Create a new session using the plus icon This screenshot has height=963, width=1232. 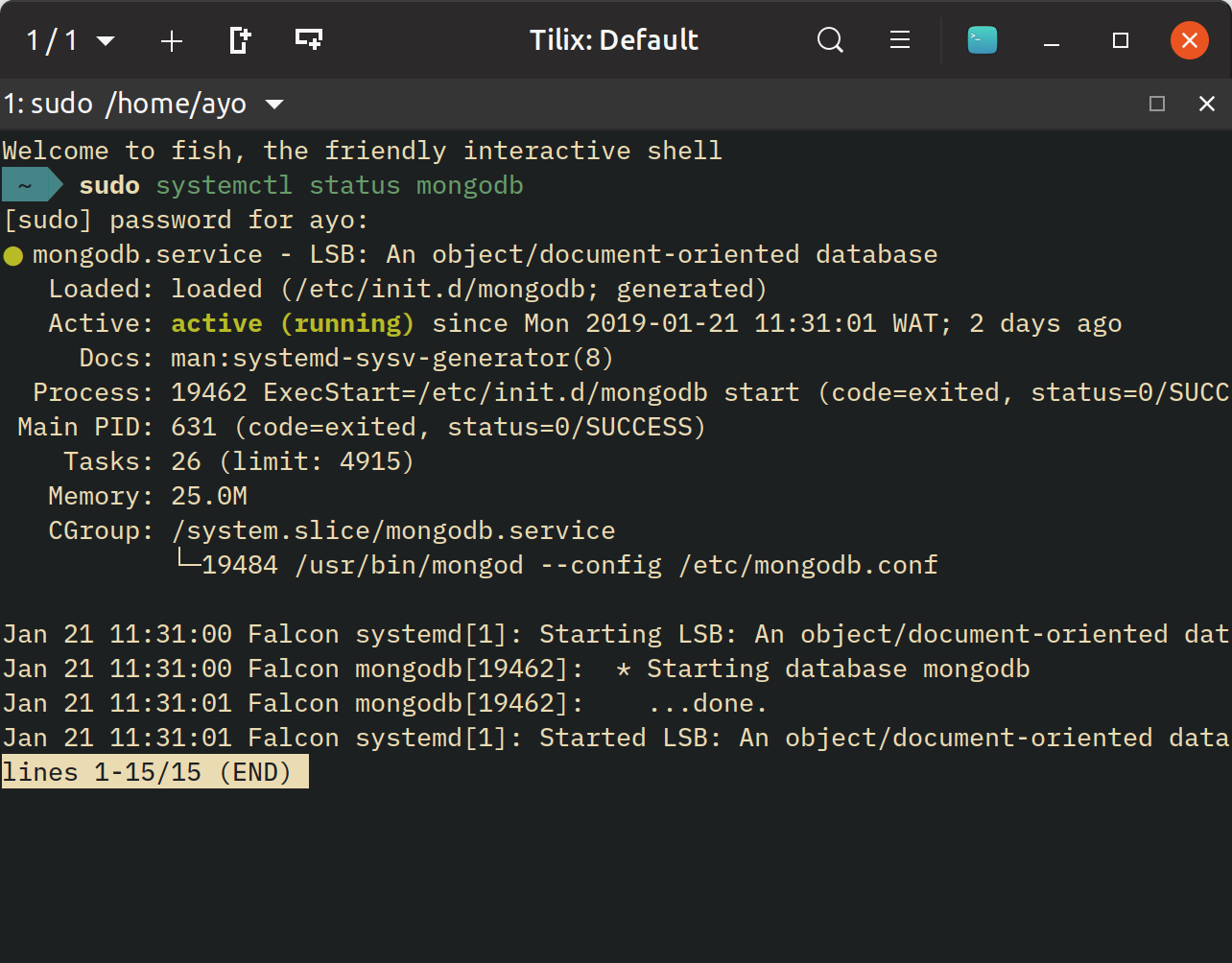(171, 40)
